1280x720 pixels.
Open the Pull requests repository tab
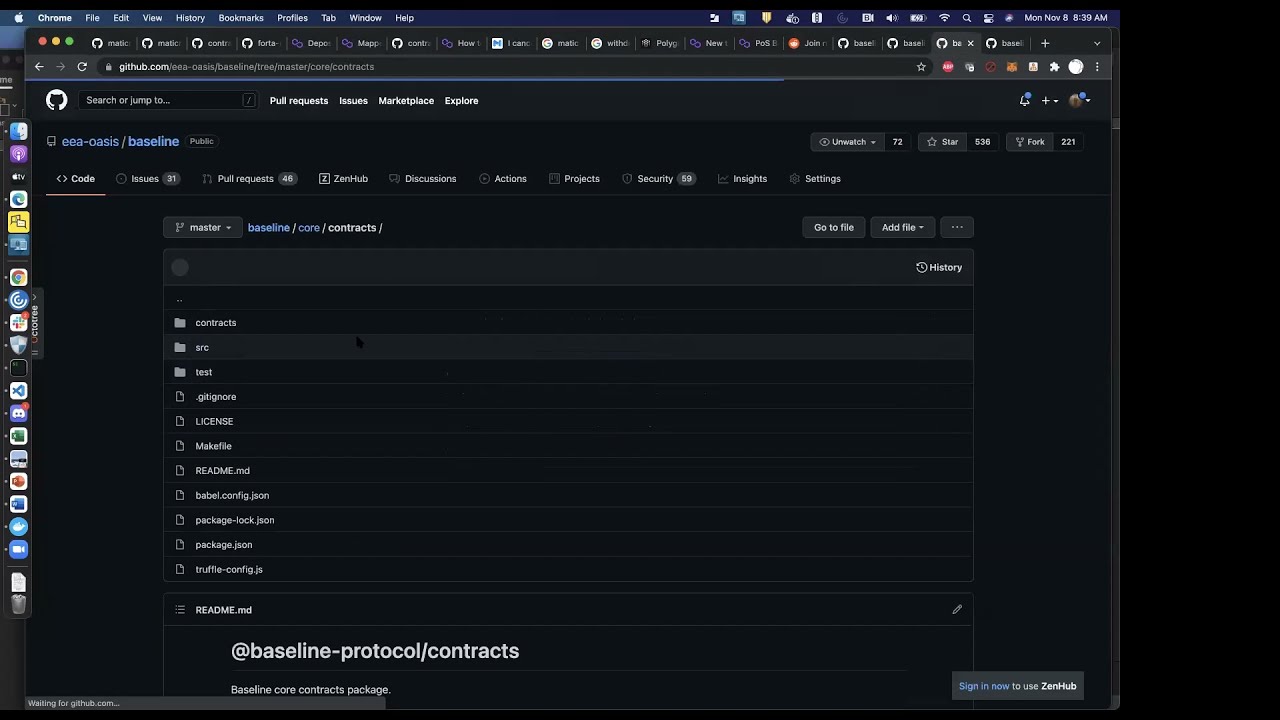248,178
